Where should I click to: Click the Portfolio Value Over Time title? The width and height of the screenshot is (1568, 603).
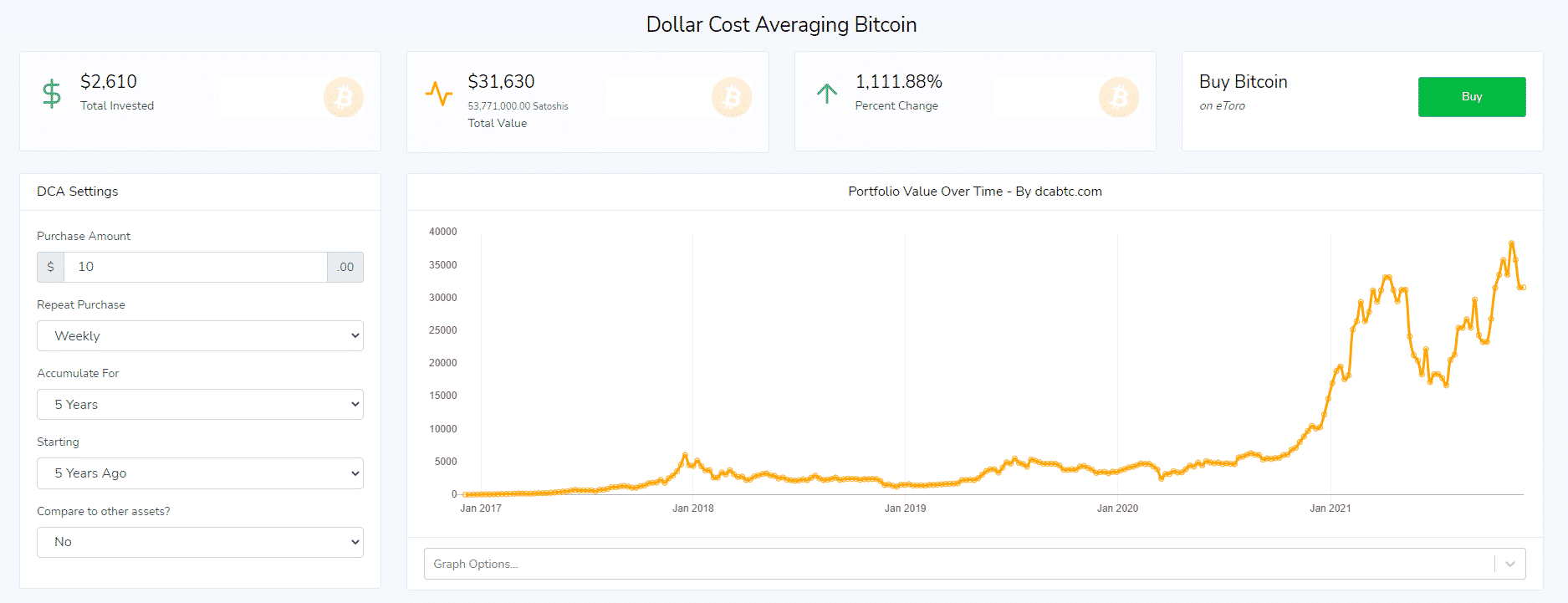974,192
